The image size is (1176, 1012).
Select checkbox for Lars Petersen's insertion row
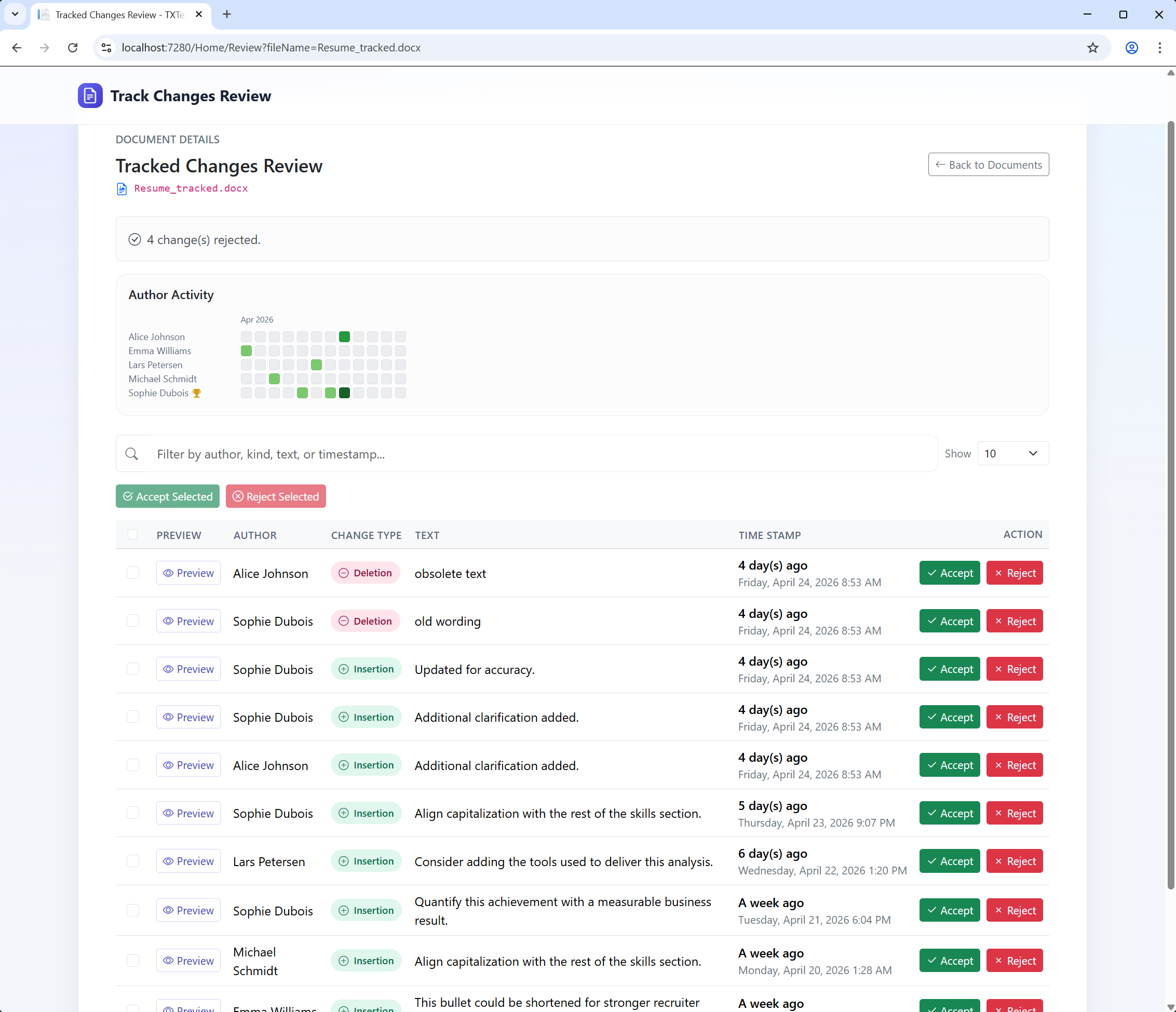[133, 860]
